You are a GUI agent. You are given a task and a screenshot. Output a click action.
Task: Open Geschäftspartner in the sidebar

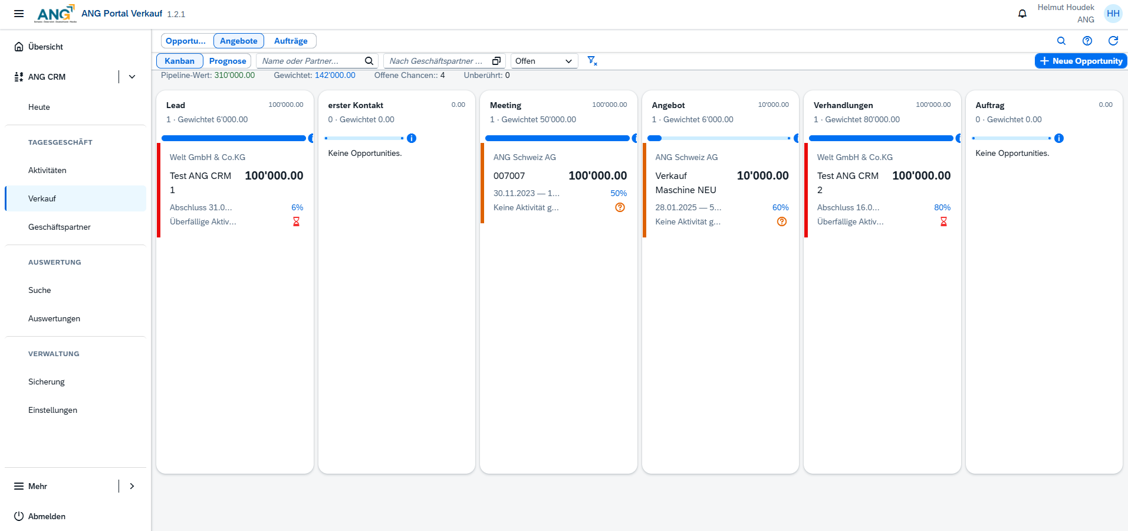75,227
